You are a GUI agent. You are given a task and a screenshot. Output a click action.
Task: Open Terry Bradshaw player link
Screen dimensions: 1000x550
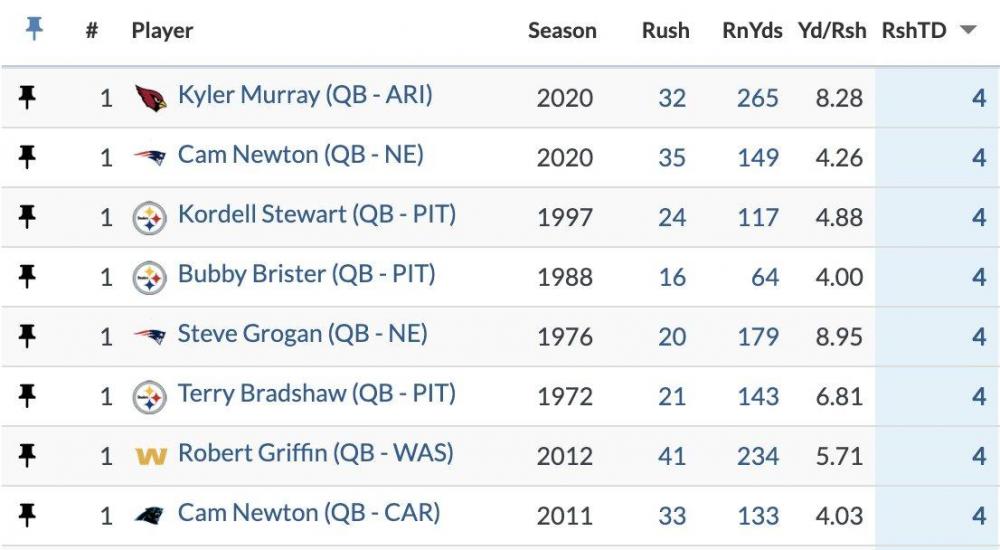coord(316,395)
